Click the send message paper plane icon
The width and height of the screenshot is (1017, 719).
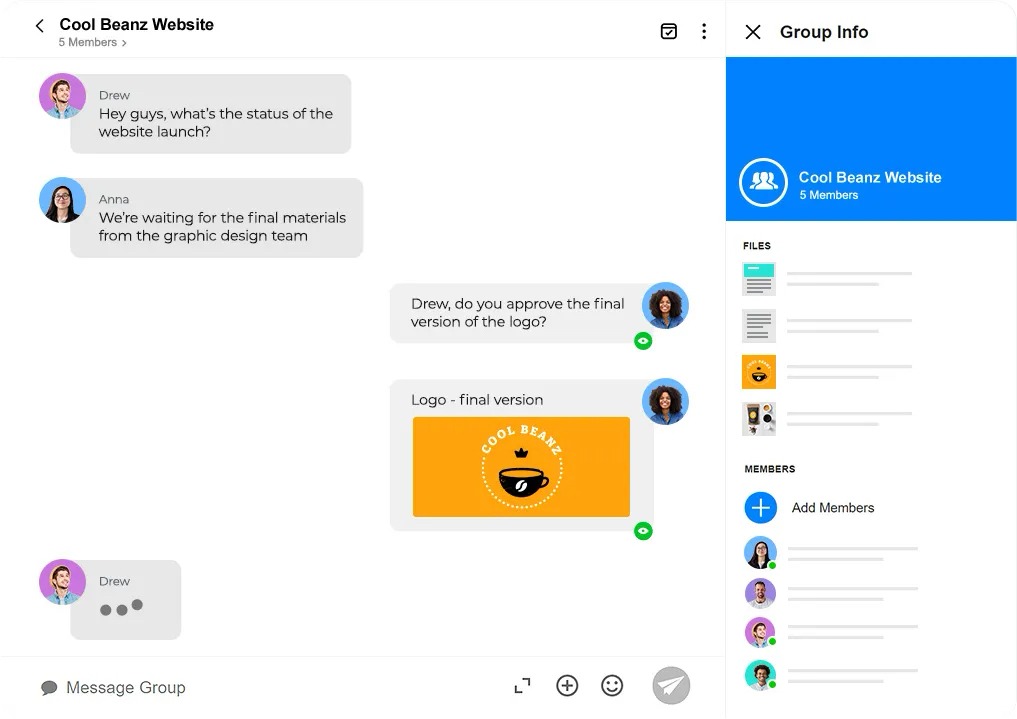(x=671, y=686)
